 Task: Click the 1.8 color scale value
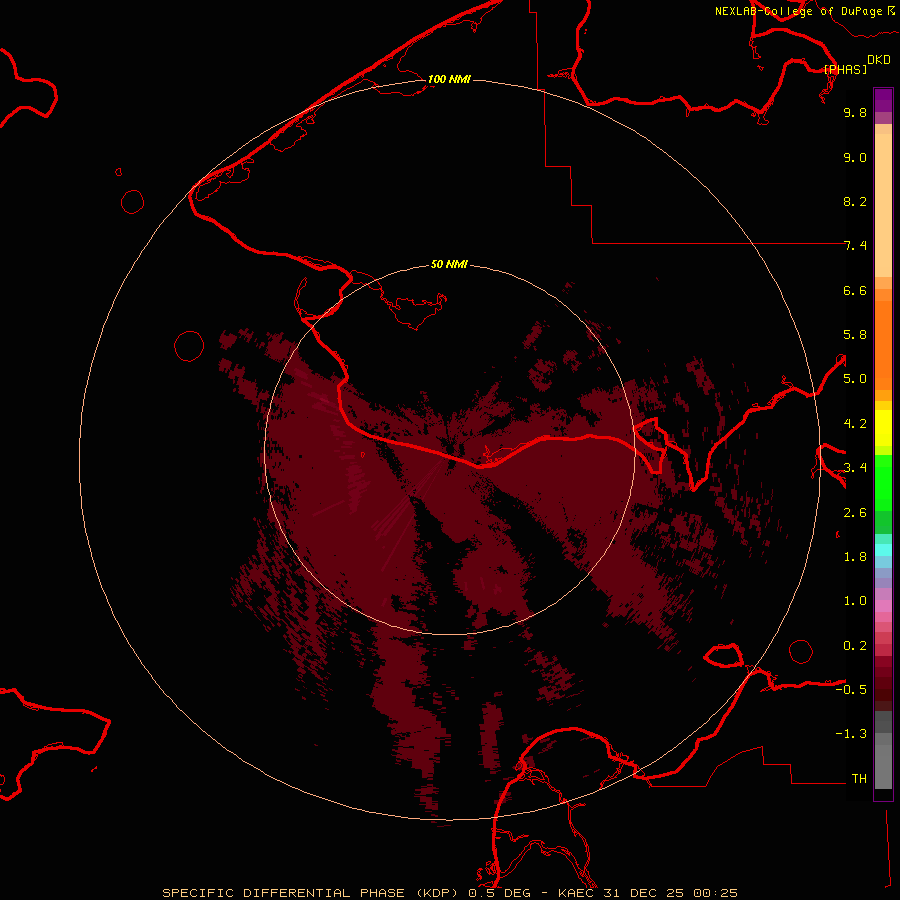[x=855, y=557]
